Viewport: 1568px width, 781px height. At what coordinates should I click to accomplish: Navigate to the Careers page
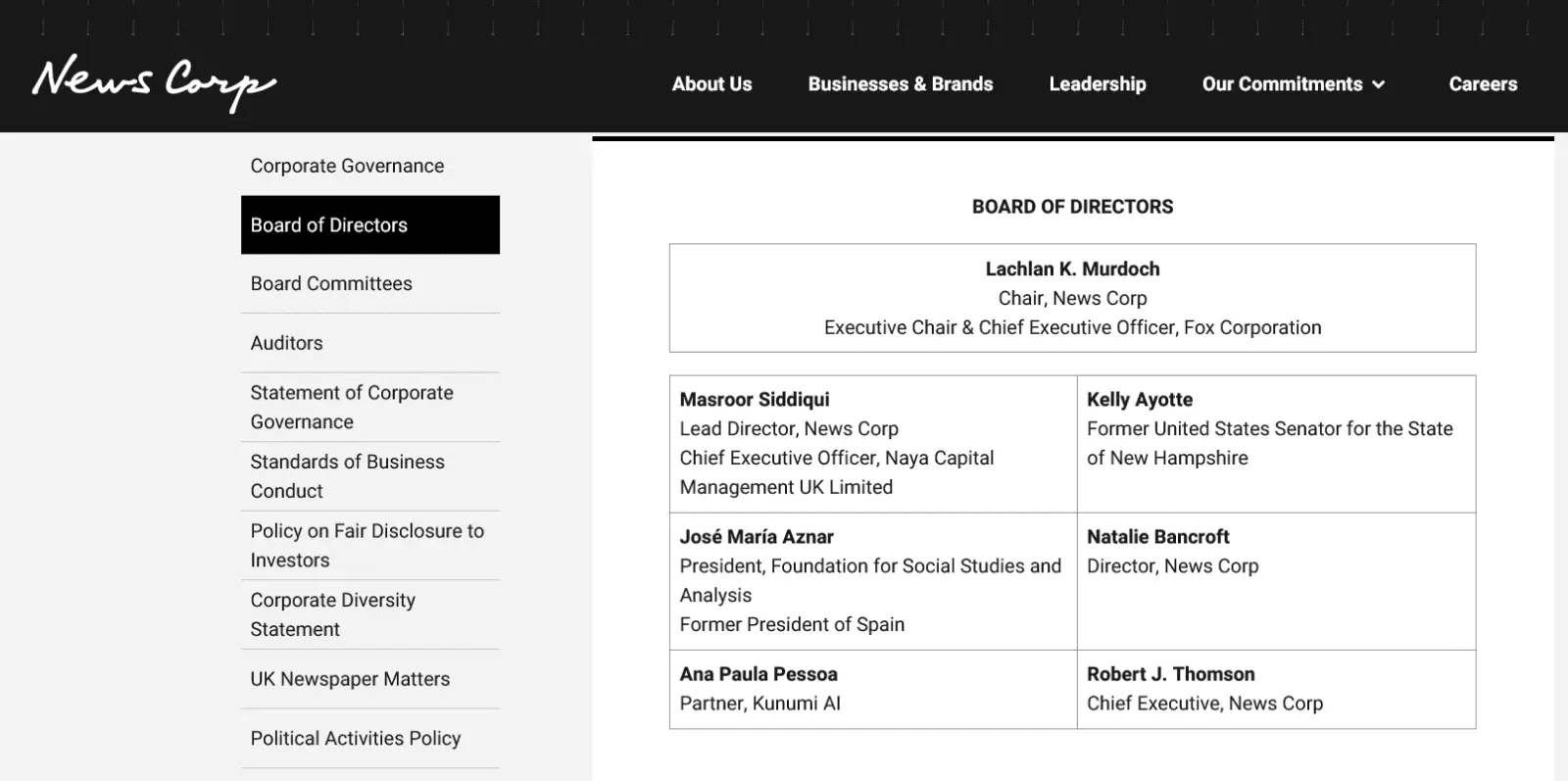tap(1482, 84)
